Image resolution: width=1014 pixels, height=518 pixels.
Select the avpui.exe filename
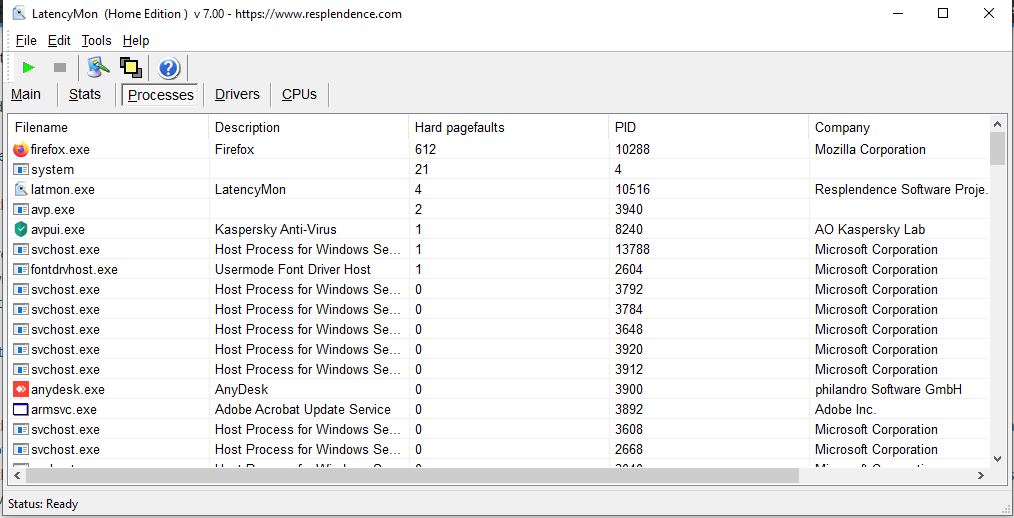click(58, 230)
